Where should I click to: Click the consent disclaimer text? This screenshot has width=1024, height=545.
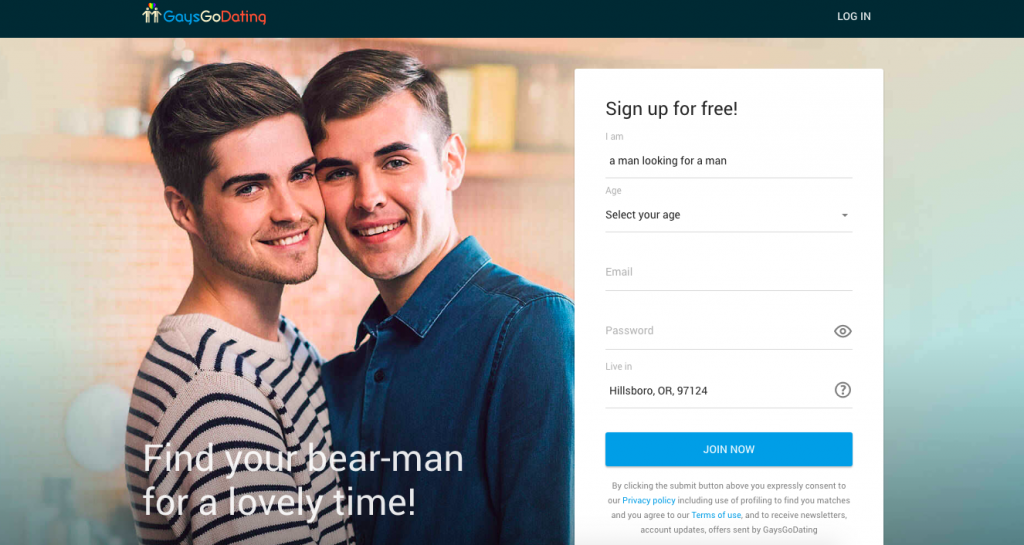(x=728, y=508)
